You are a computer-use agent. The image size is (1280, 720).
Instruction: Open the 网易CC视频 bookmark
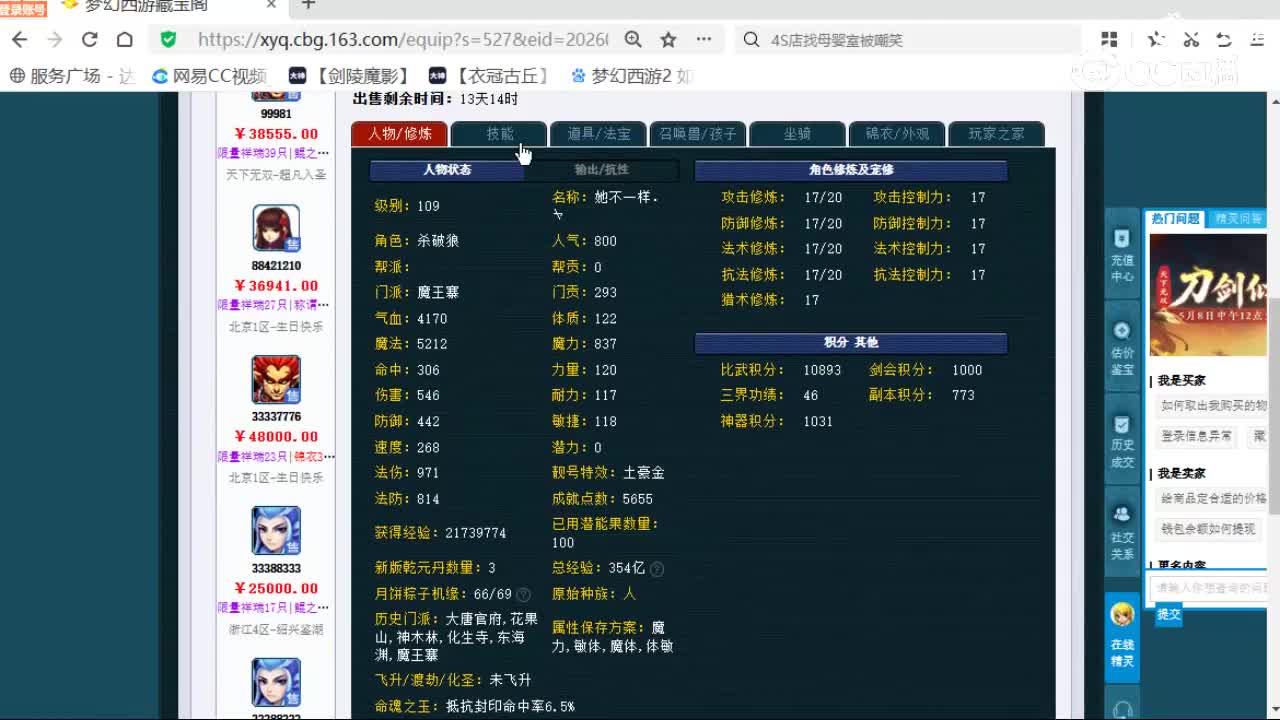(x=209, y=76)
